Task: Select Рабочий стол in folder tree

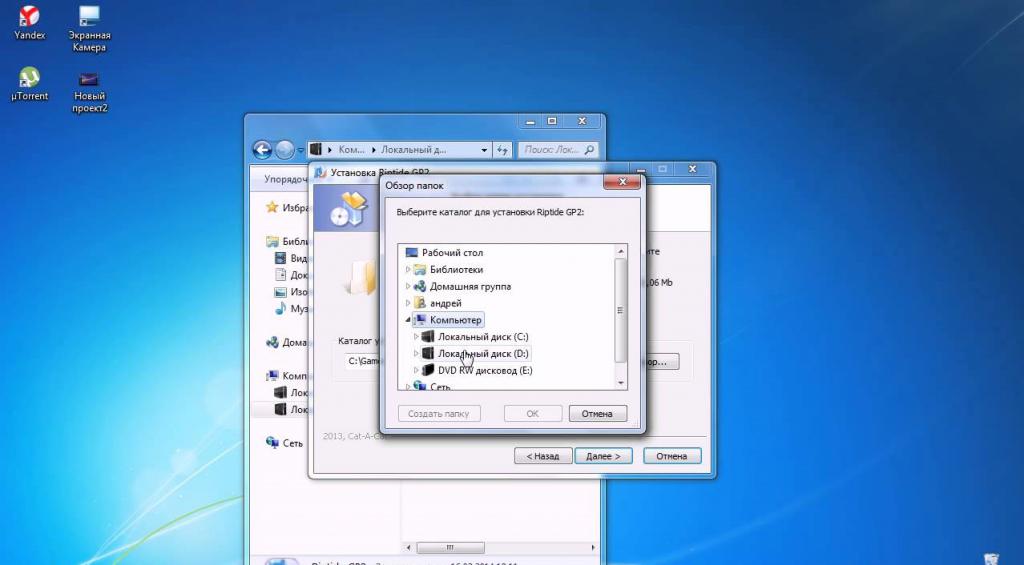Action: click(452, 253)
